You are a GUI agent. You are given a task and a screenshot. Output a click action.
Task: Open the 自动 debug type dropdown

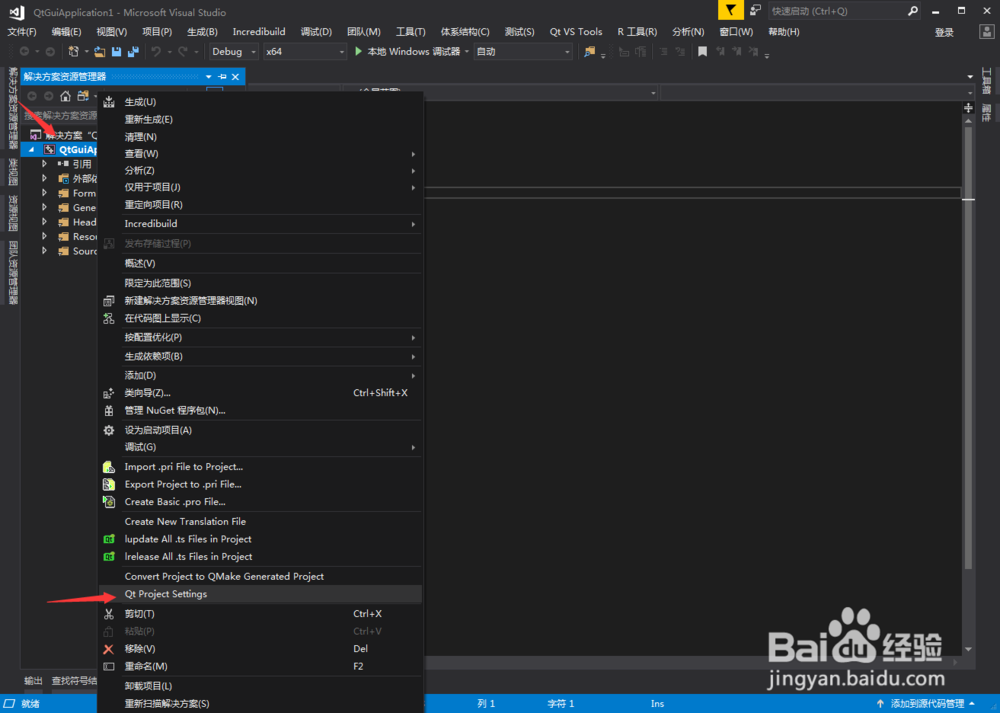point(523,52)
